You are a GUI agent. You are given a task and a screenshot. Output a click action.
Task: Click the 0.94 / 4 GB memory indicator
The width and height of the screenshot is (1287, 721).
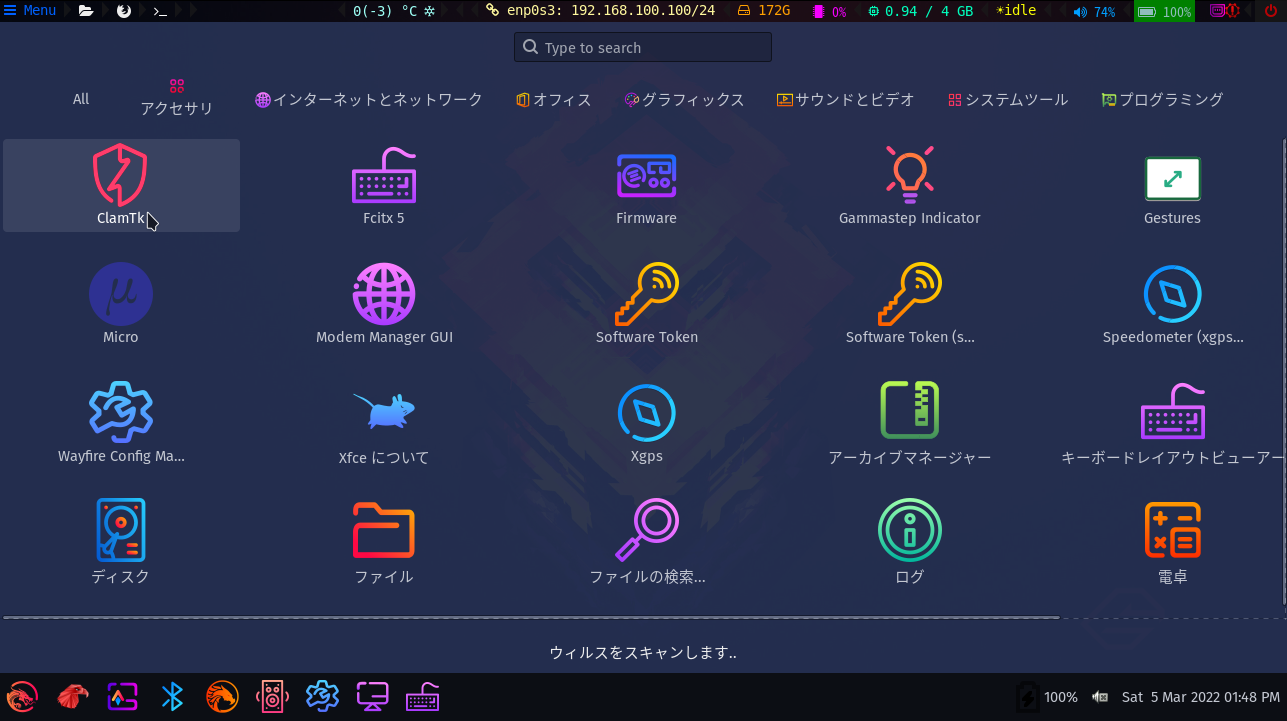pyautogui.click(x=920, y=11)
